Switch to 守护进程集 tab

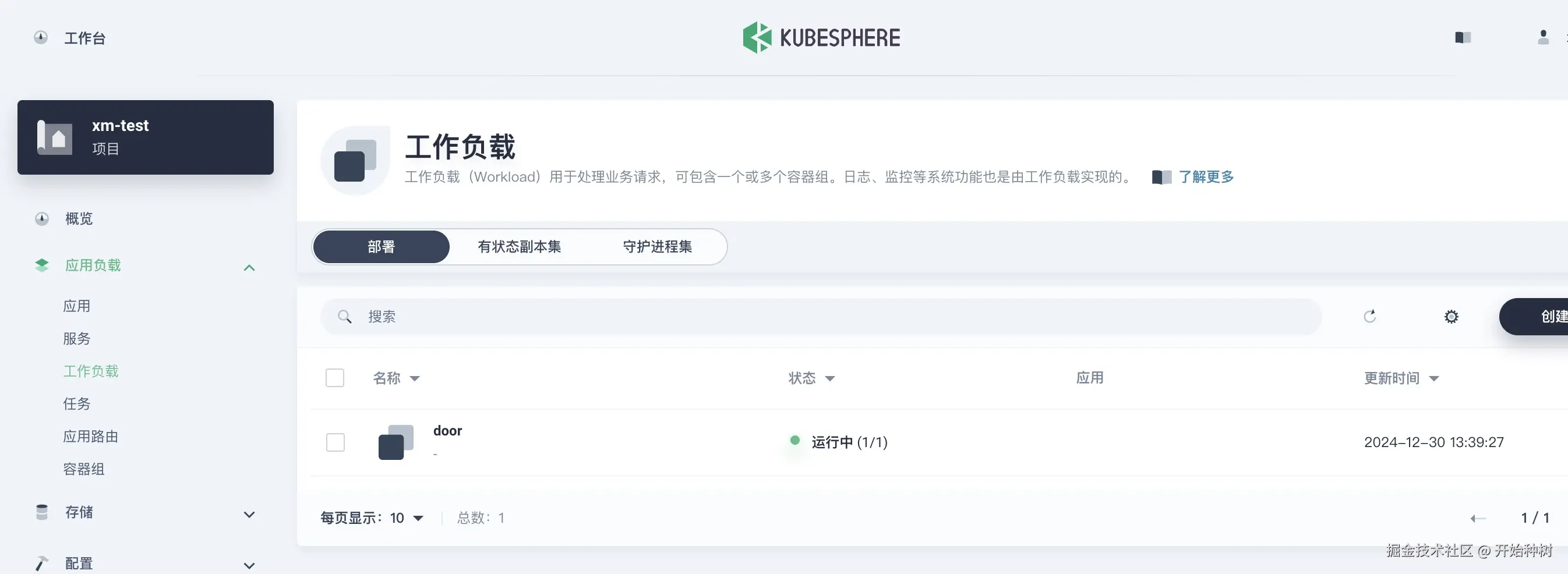coord(658,247)
